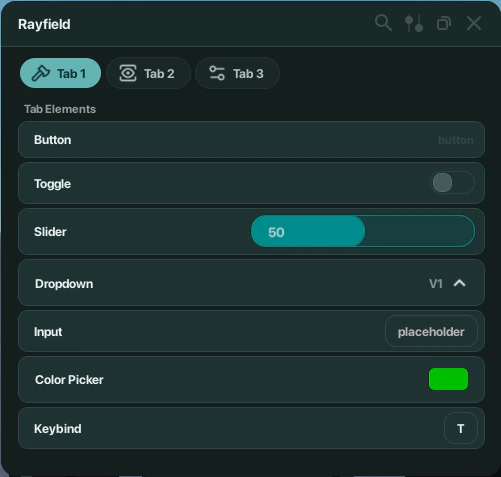The image size is (501, 477).
Task: Click the Rayfield window title
Action: pyautogui.click(x=44, y=24)
